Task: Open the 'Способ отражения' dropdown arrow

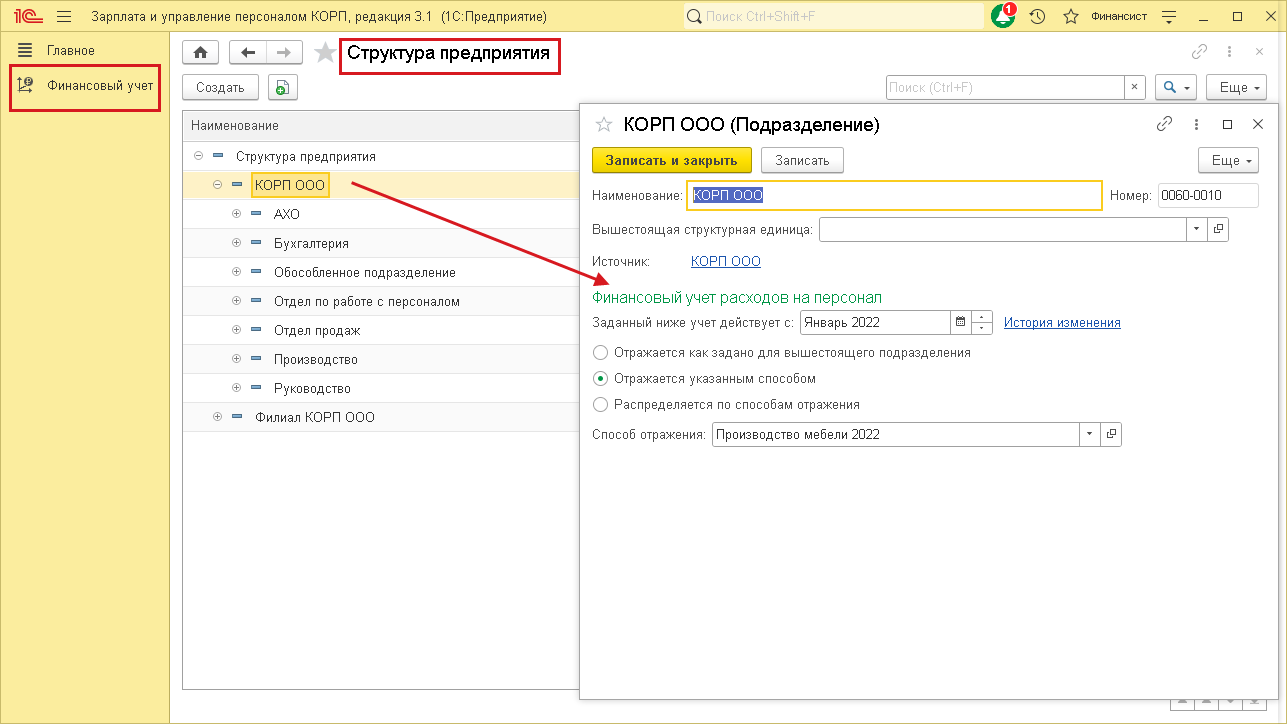Action: 1088,435
